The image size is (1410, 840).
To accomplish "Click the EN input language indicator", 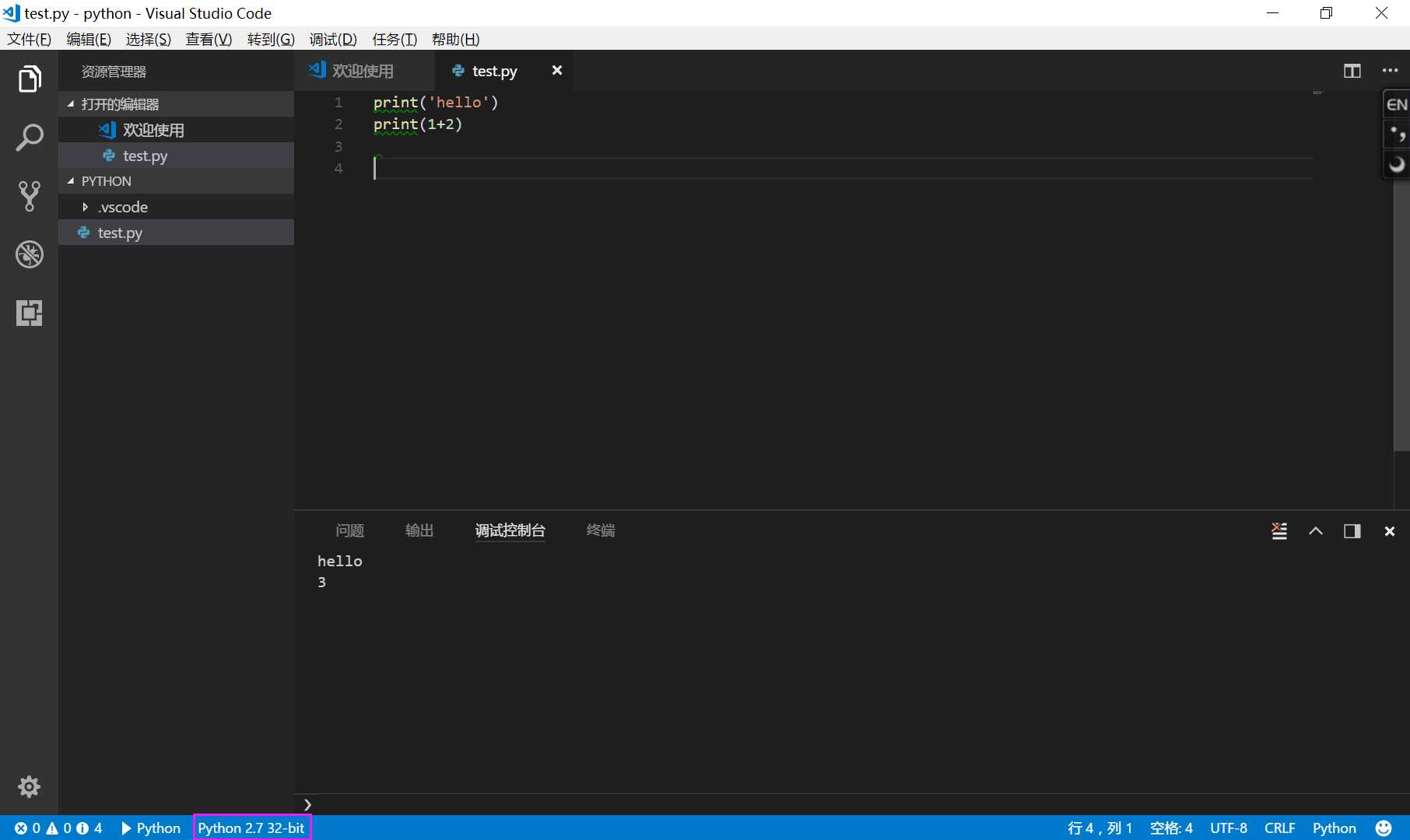I will [x=1397, y=105].
